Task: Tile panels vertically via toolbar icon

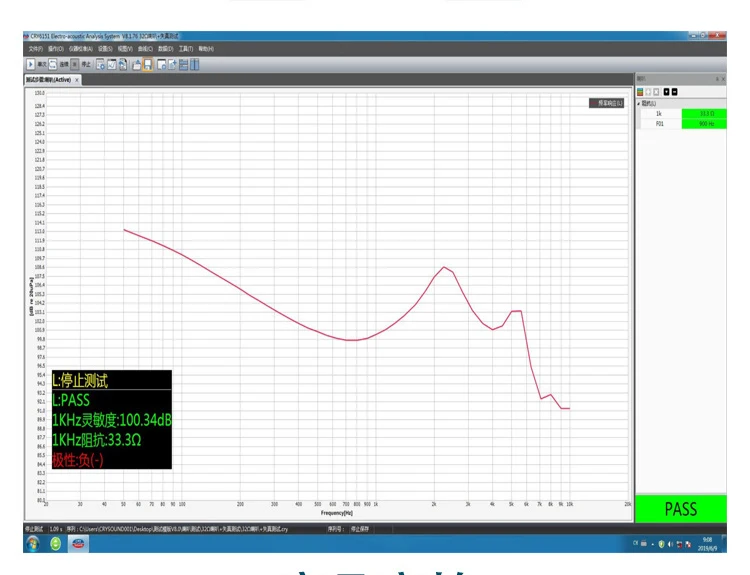Action: coord(194,65)
